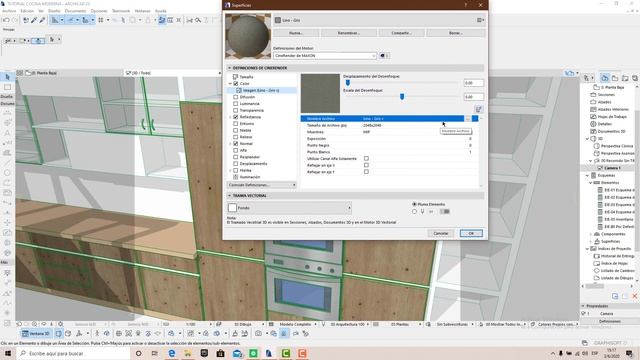The width and height of the screenshot is (640, 360).
Task: Click the magnifier find and select icon
Action: click(x=198, y=20)
